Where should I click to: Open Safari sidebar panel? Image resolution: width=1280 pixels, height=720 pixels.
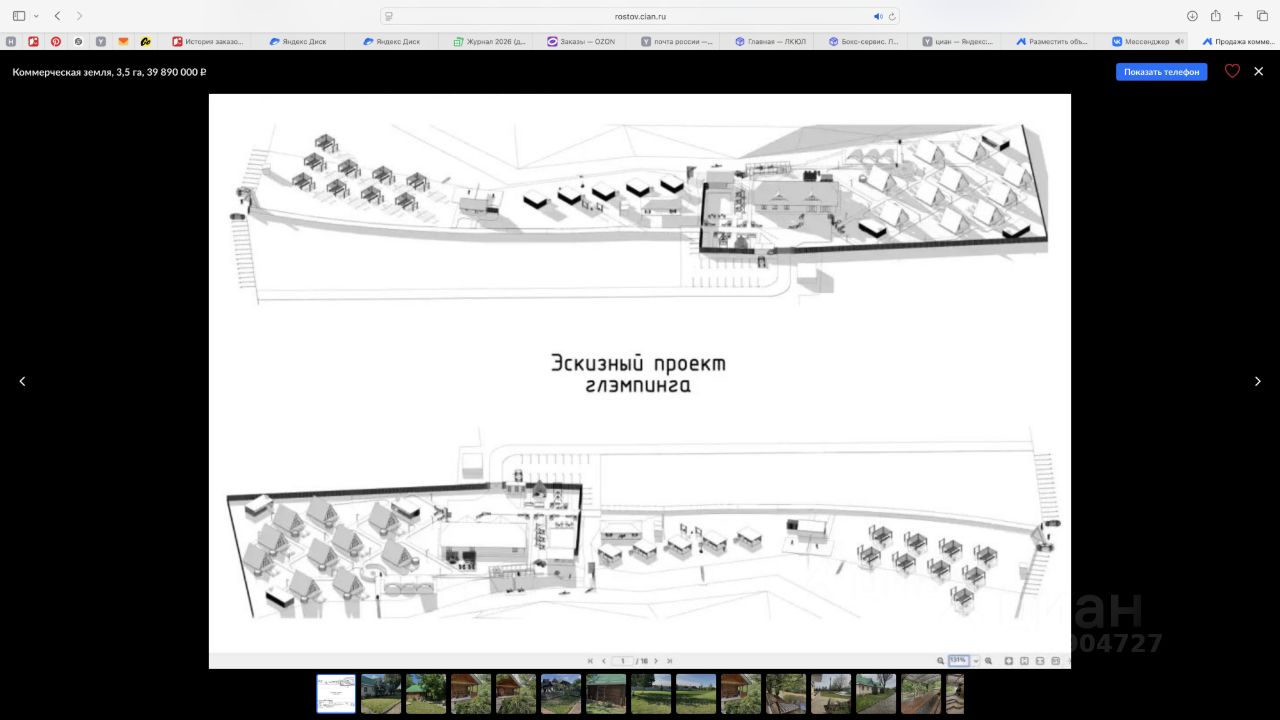point(19,16)
